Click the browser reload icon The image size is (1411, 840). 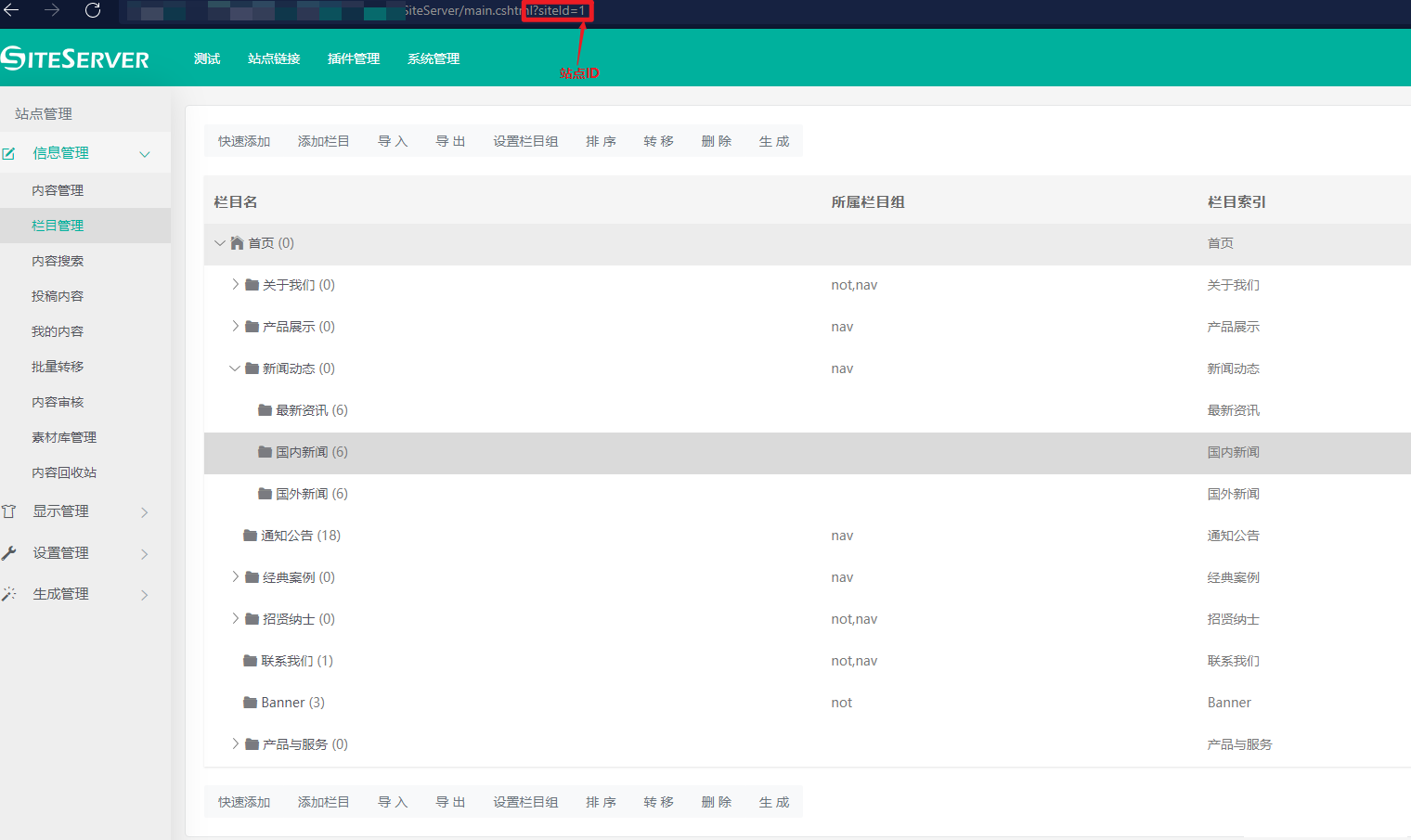[93, 10]
